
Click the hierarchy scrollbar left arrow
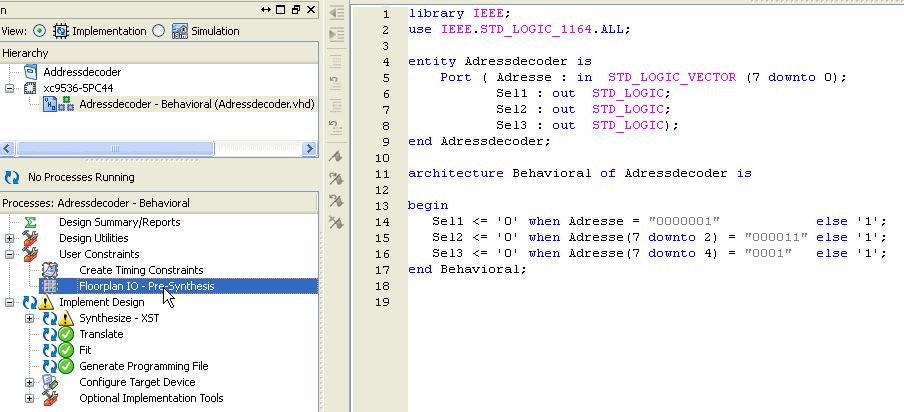[x=7, y=149]
